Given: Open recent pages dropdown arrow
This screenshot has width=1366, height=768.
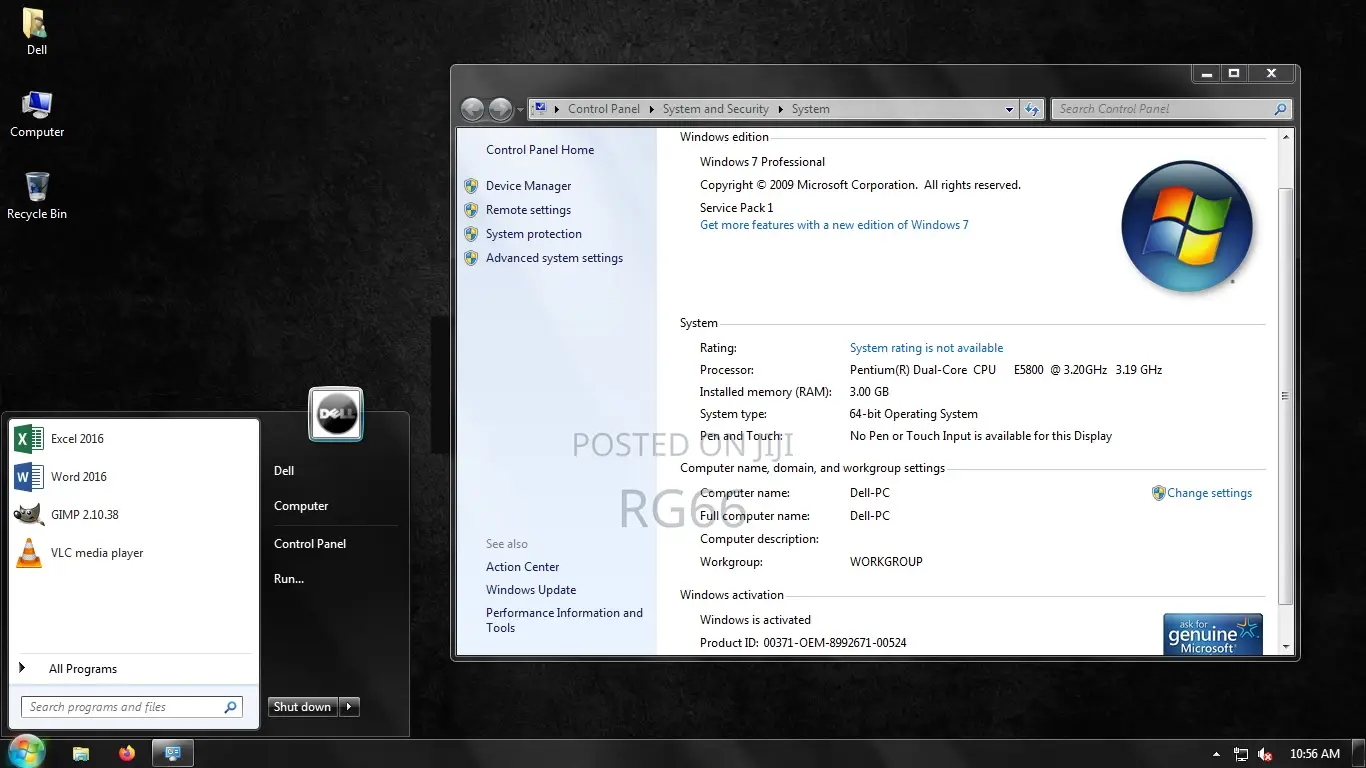Looking at the screenshot, I should click(520, 110).
